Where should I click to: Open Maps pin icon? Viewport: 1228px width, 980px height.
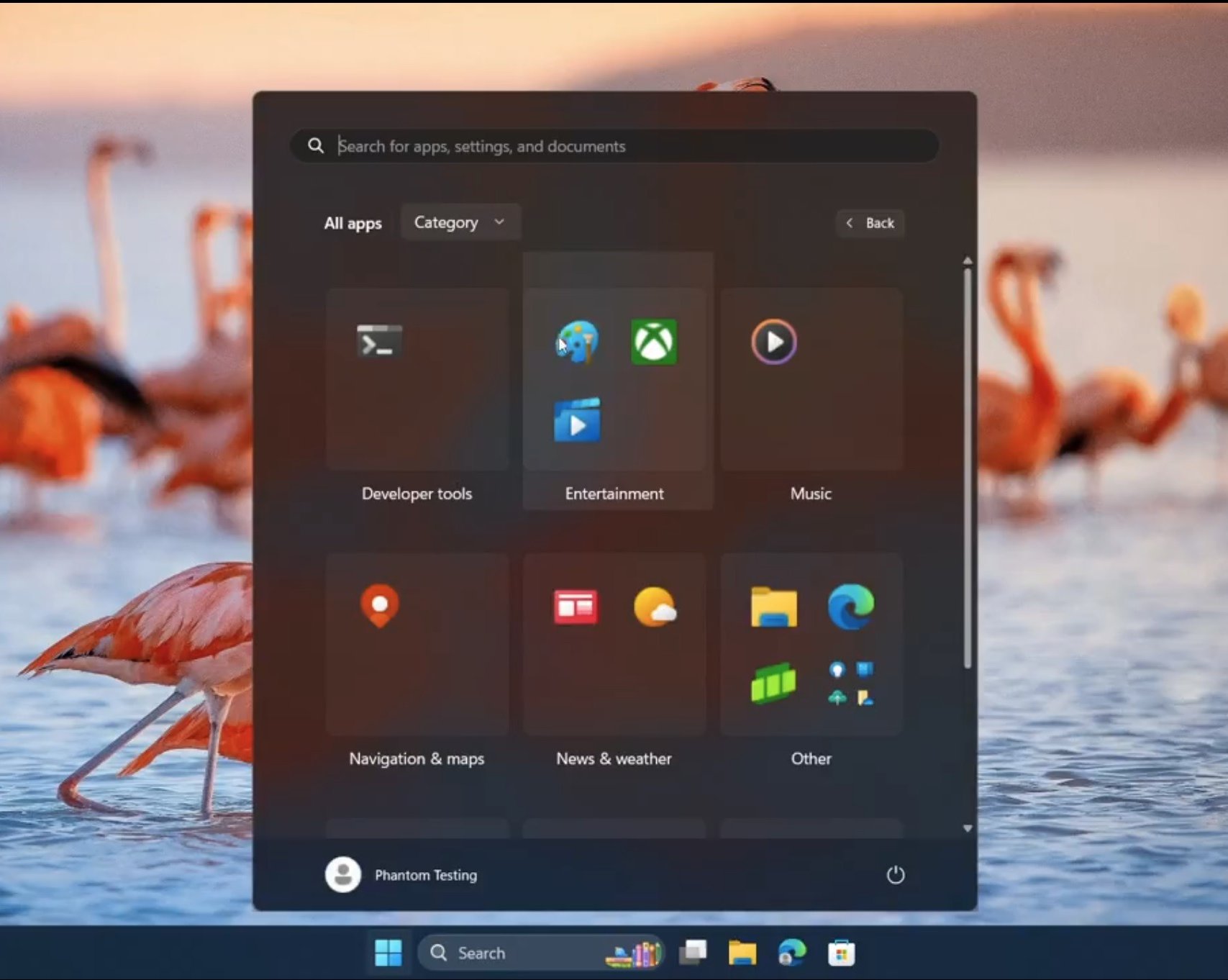tap(380, 606)
